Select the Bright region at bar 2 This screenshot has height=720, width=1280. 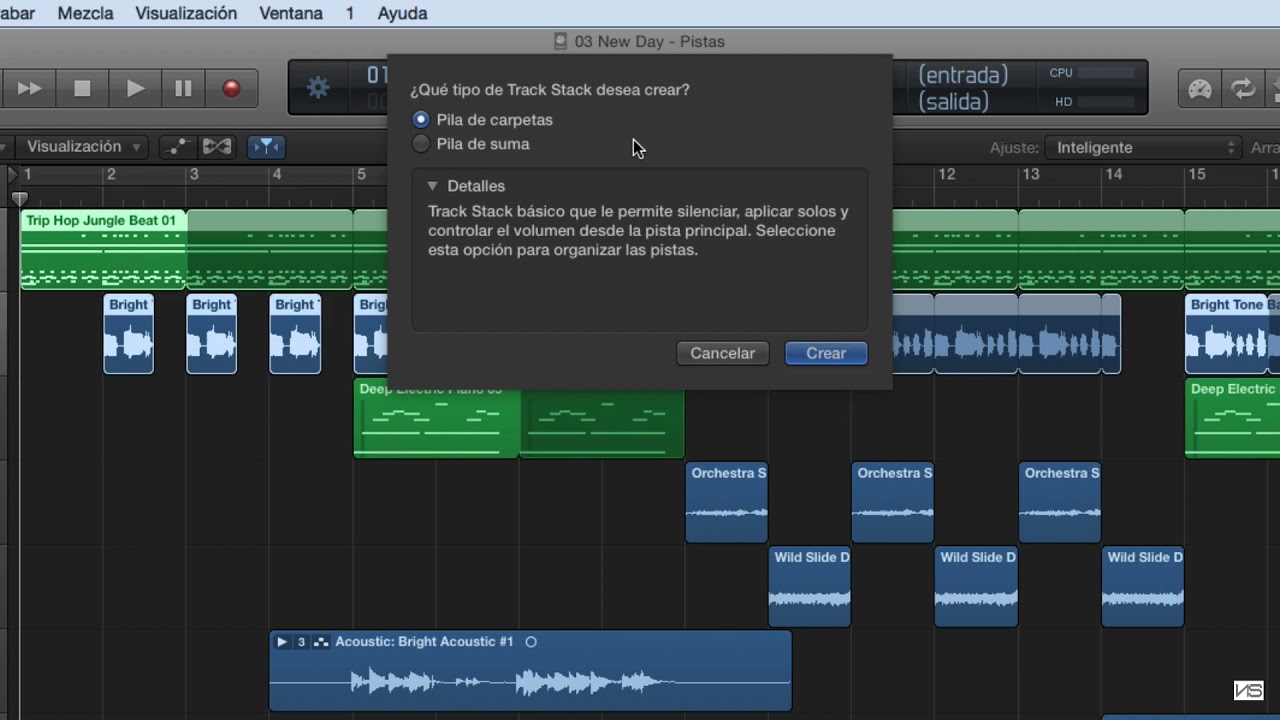pyautogui.click(x=129, y=334)
